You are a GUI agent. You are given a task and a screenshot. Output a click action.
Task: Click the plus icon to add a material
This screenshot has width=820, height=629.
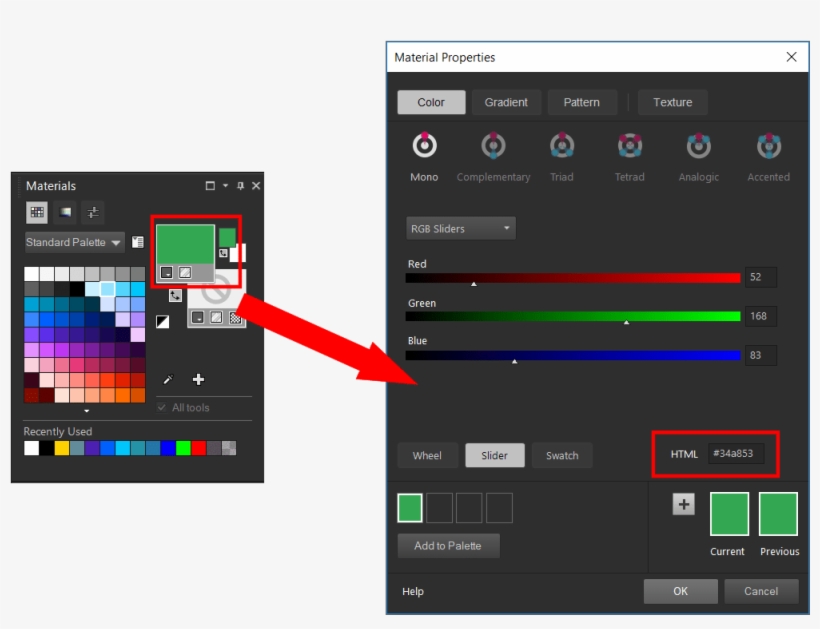pyautogui.click(x=198, y=379)
